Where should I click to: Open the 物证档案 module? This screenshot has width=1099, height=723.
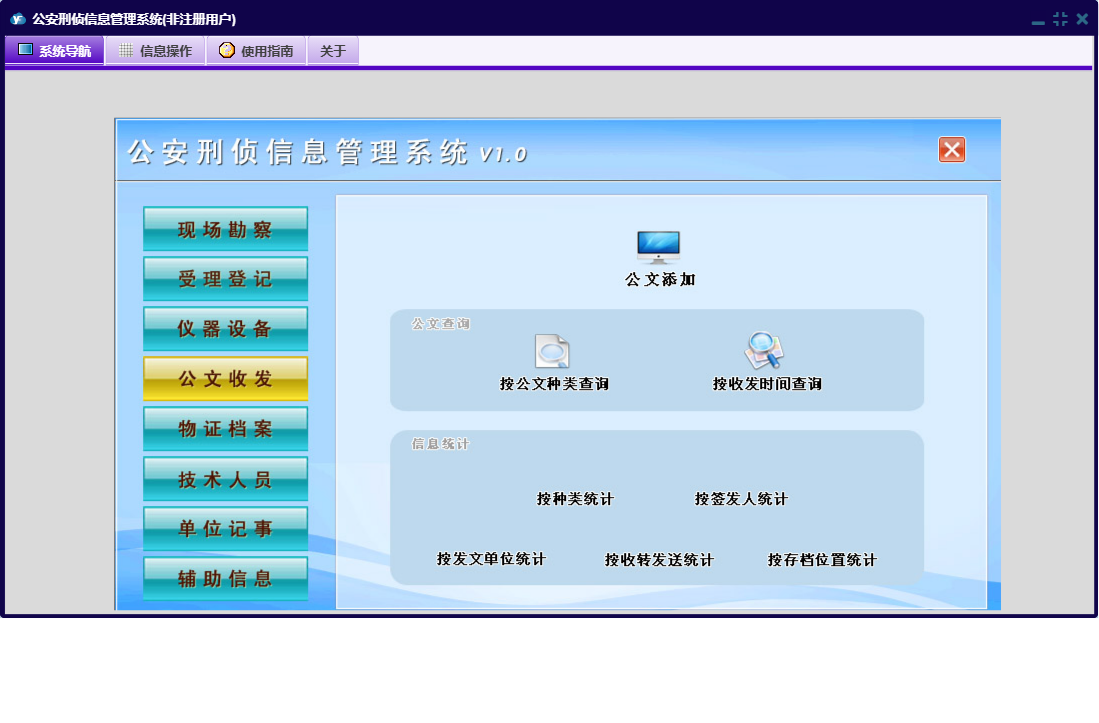pyautogui.click(x=225, y=429)
